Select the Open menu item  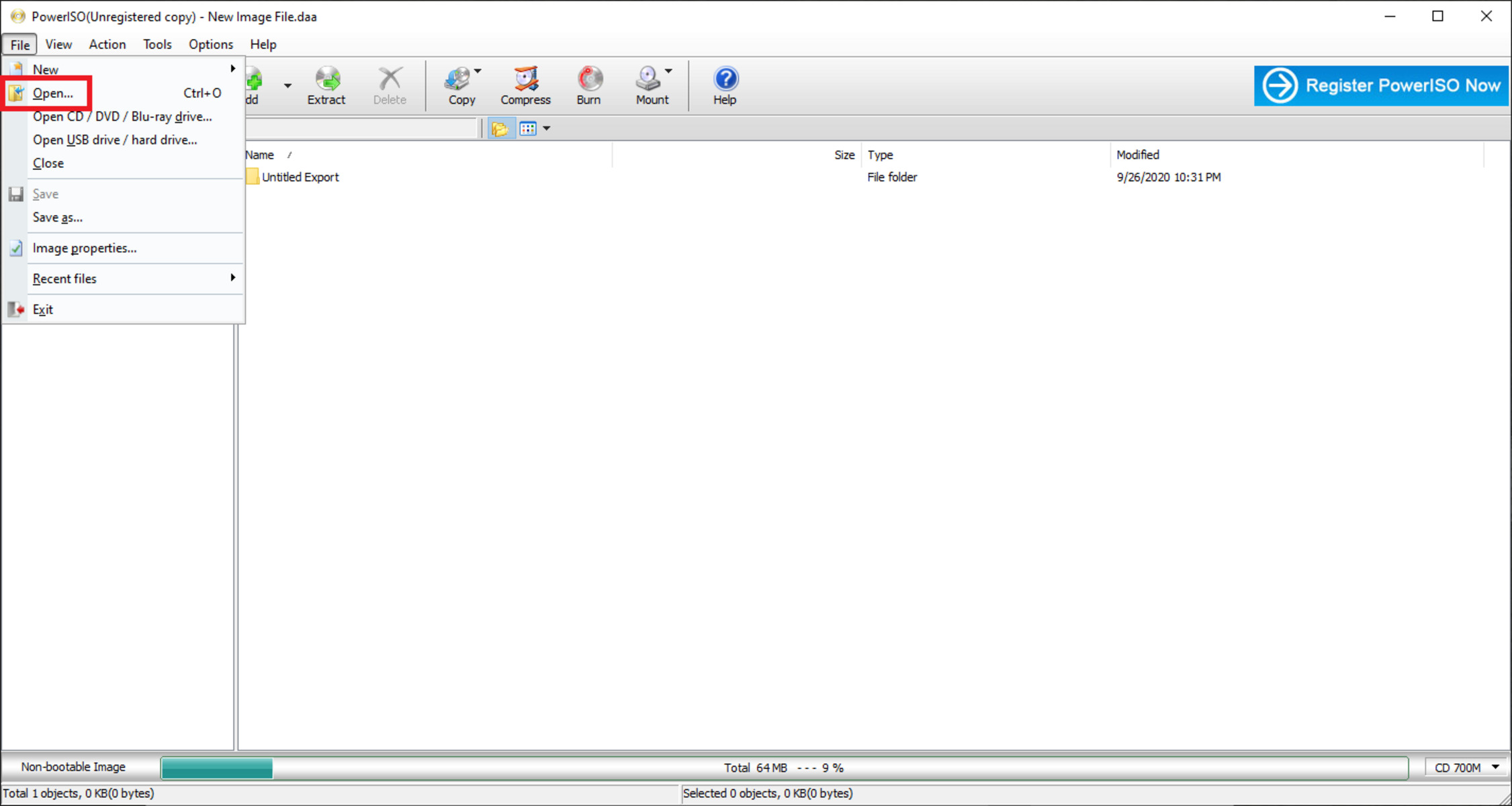coord(53,93)
